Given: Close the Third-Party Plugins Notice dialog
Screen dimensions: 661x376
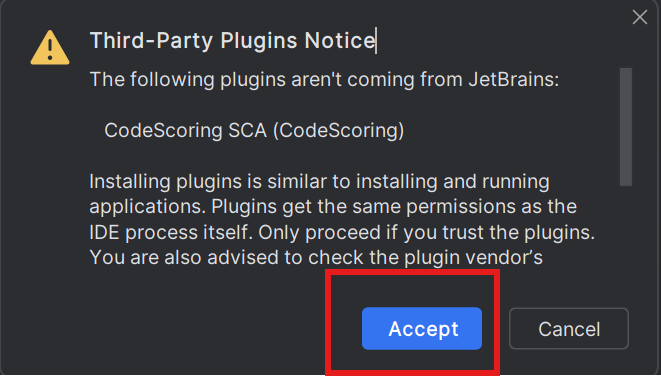Looking at the screenshot, I should tap(640, 17).
